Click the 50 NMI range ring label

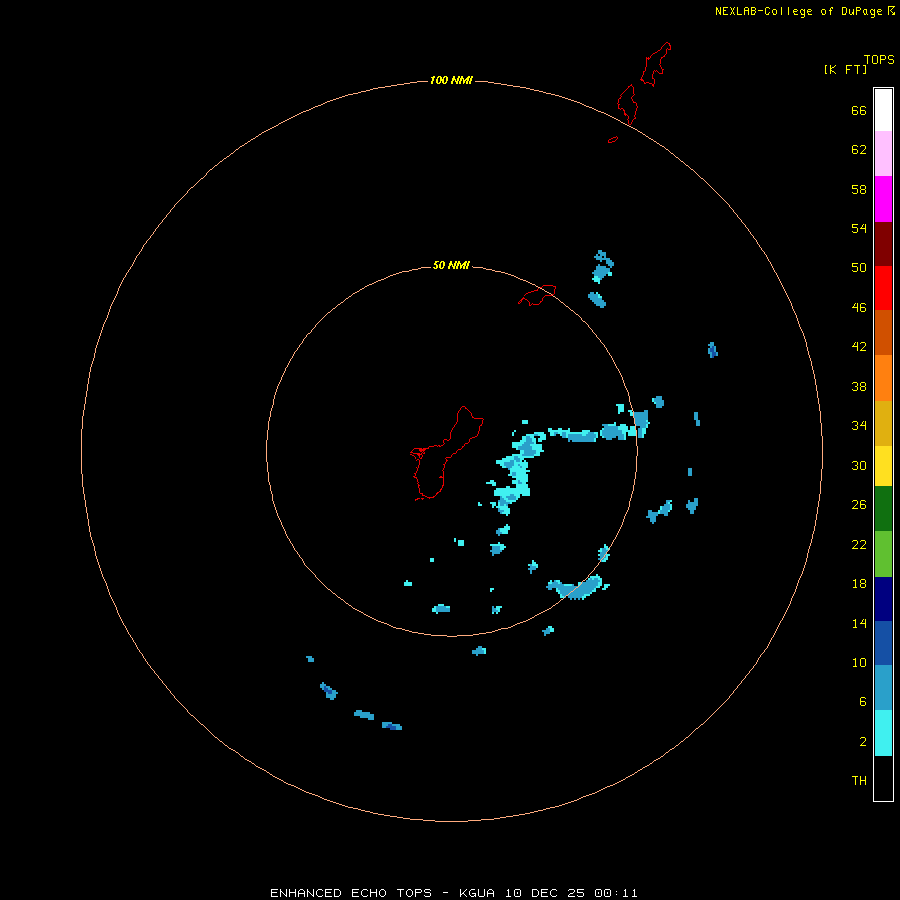click(451, 265)
